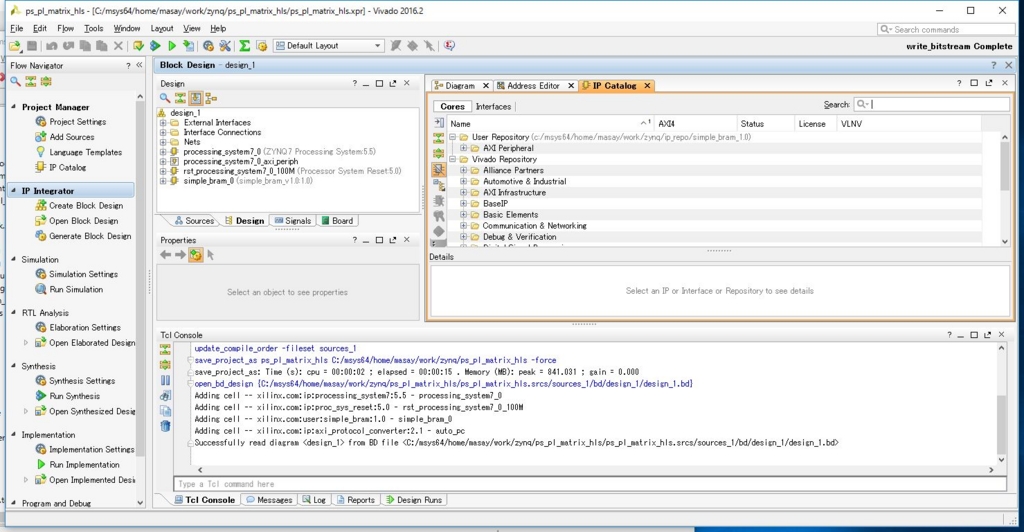Click the wrench tools toolbar icon

225,46
